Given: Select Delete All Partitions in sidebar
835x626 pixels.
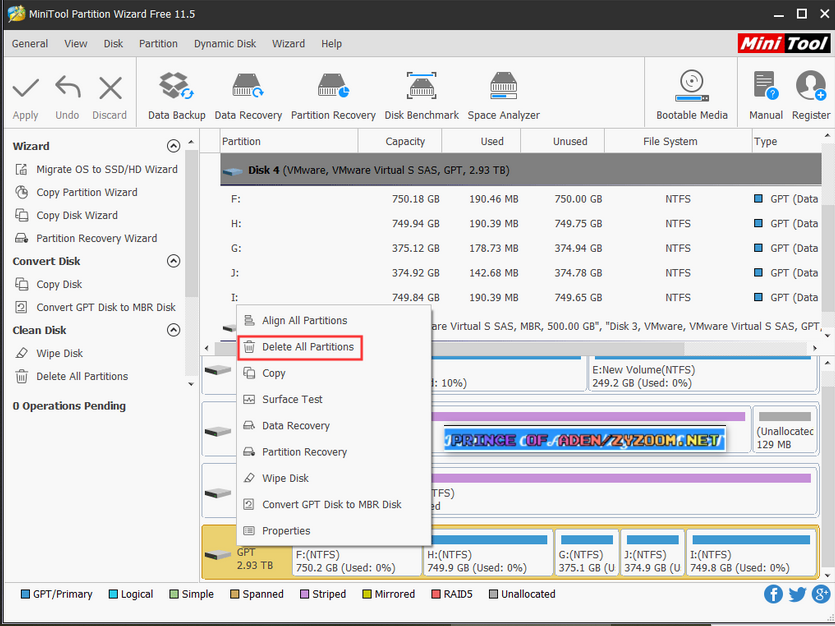Looking at the screenshot, I should tap(71, 376).
